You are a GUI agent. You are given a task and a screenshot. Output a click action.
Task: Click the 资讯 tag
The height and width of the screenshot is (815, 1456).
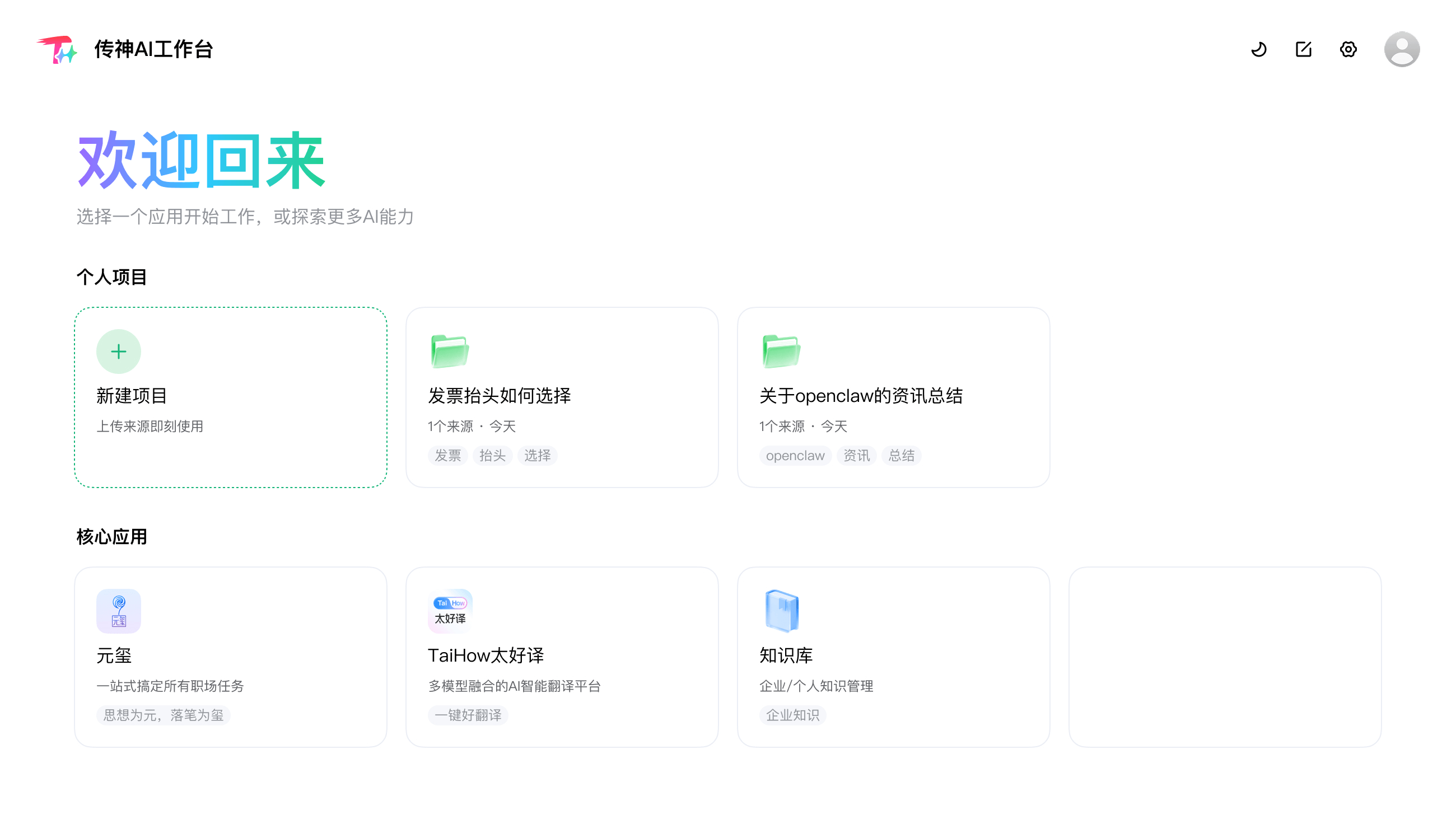(x=856, y=456)
